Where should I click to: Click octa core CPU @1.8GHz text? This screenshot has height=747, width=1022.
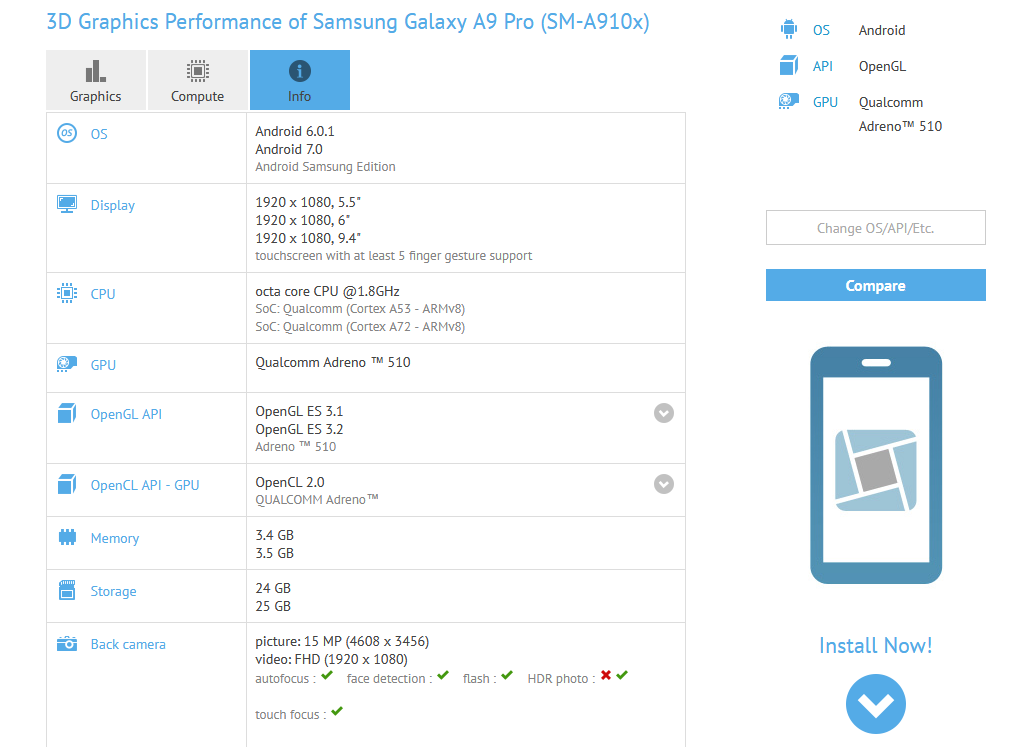point(327,291)
